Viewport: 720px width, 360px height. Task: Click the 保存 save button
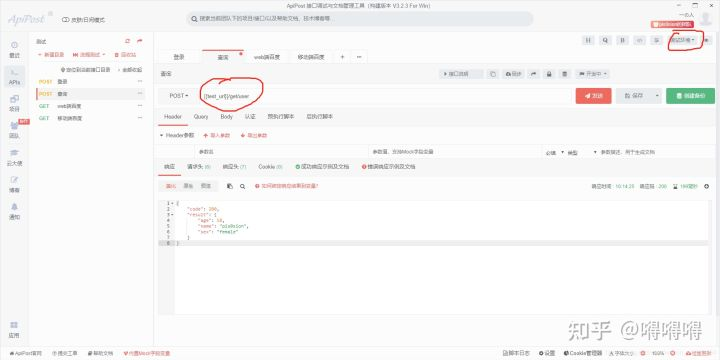coord(633,96)
